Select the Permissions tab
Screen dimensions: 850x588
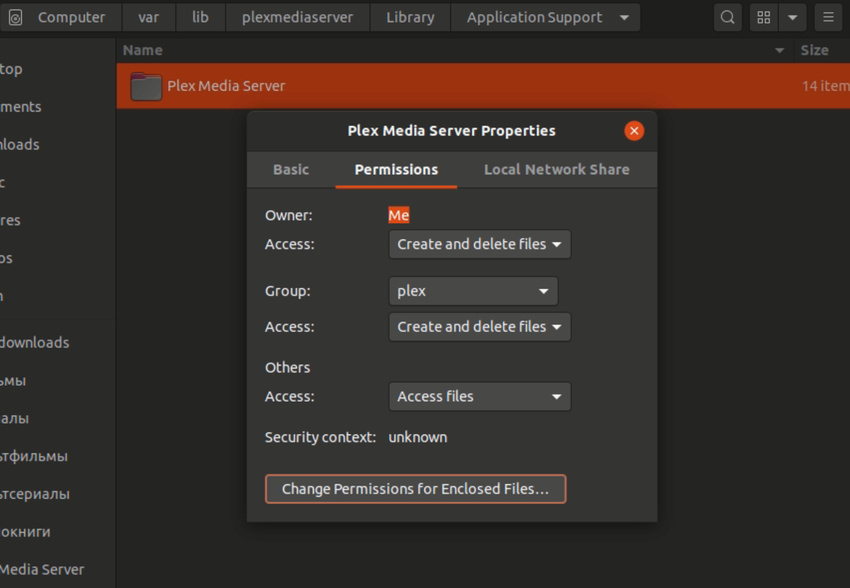tap(396, 170)
